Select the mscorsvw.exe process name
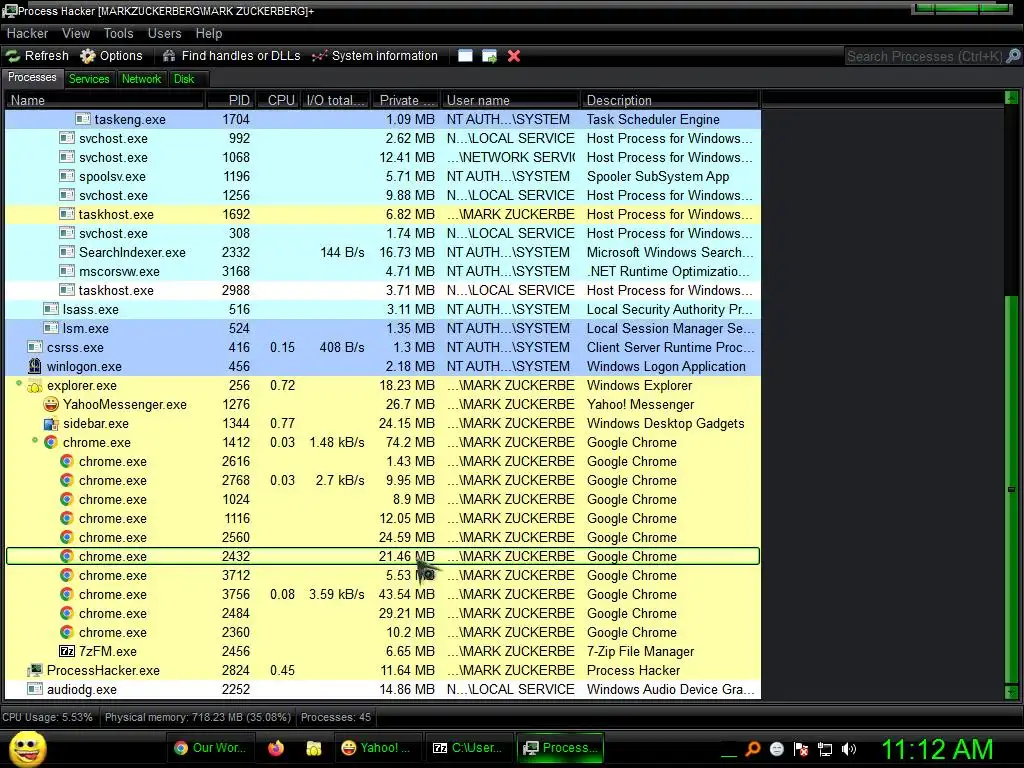Screen dimensions: 1024x768 coord(119,271)
